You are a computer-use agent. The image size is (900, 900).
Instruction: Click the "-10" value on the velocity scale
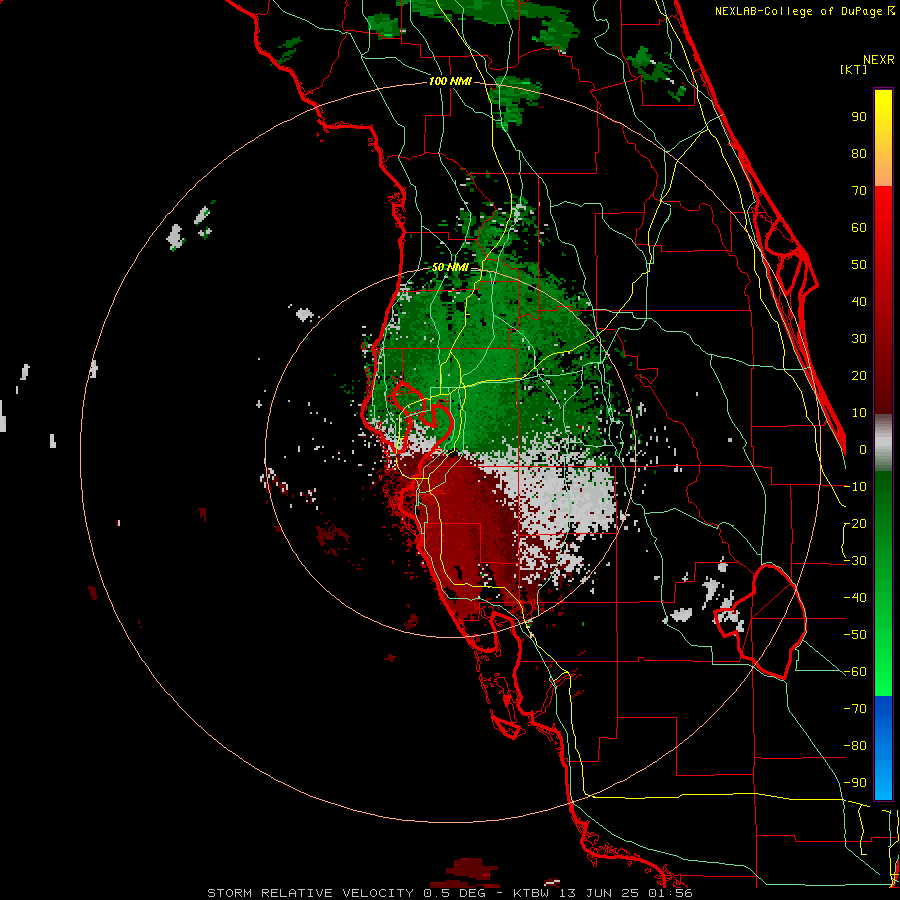[855, 487]
